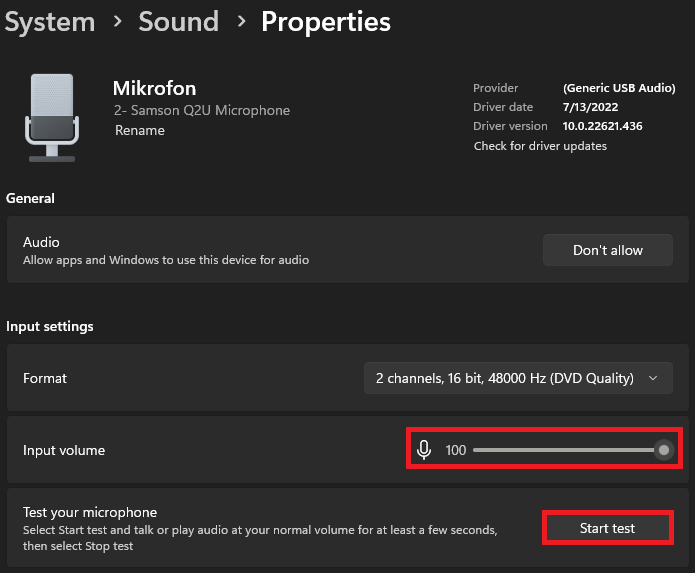The width and height of the screenshot is (695, 573).
Task: Click the large microphone device icon
Action: pyautogui.click(x=51, y=118)
